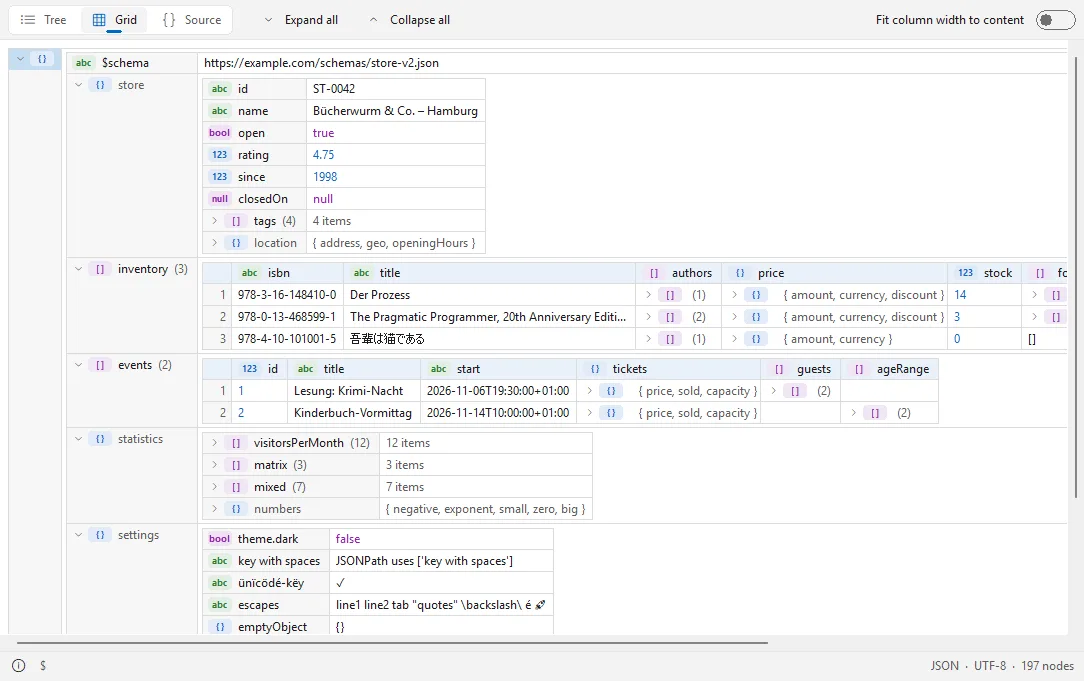The image size is (1084, 681).
Task: Expand the numbers object
Action: [214, 510]
